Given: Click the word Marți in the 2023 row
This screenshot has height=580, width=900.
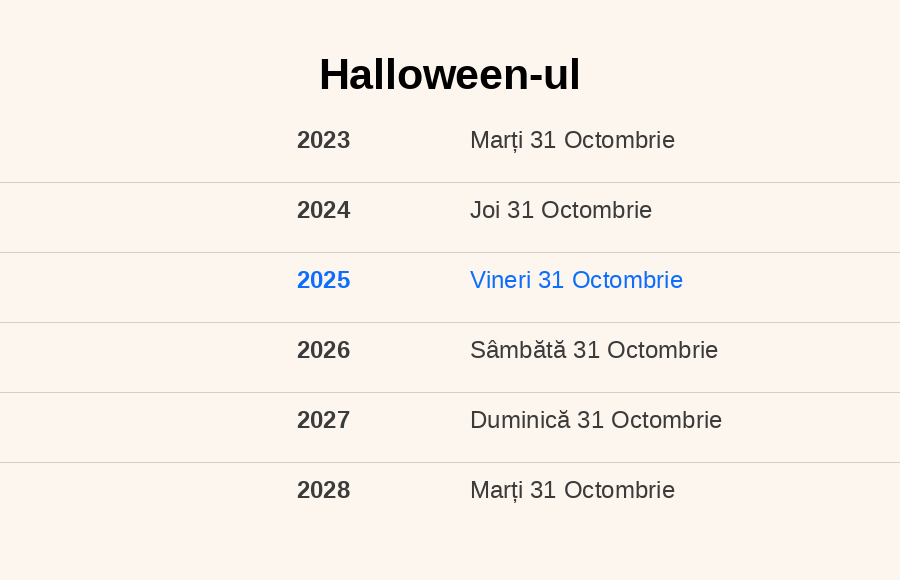Looking at the screenshot, I should [x=496, y=141].
